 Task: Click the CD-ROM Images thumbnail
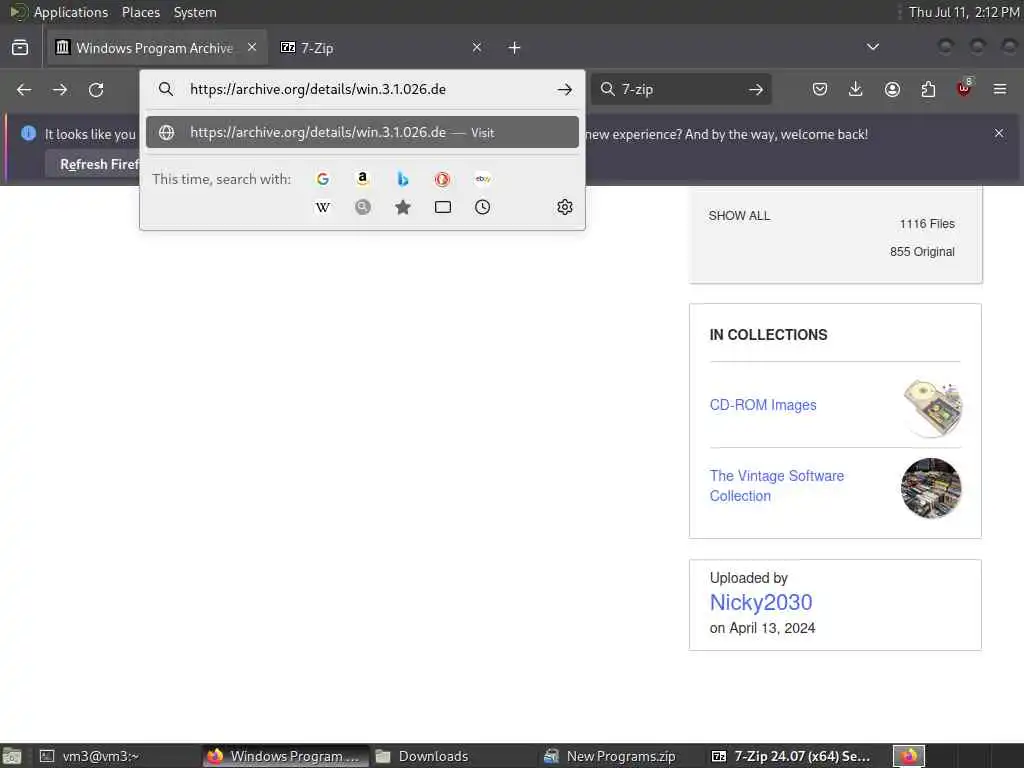(x=932, y=408)
